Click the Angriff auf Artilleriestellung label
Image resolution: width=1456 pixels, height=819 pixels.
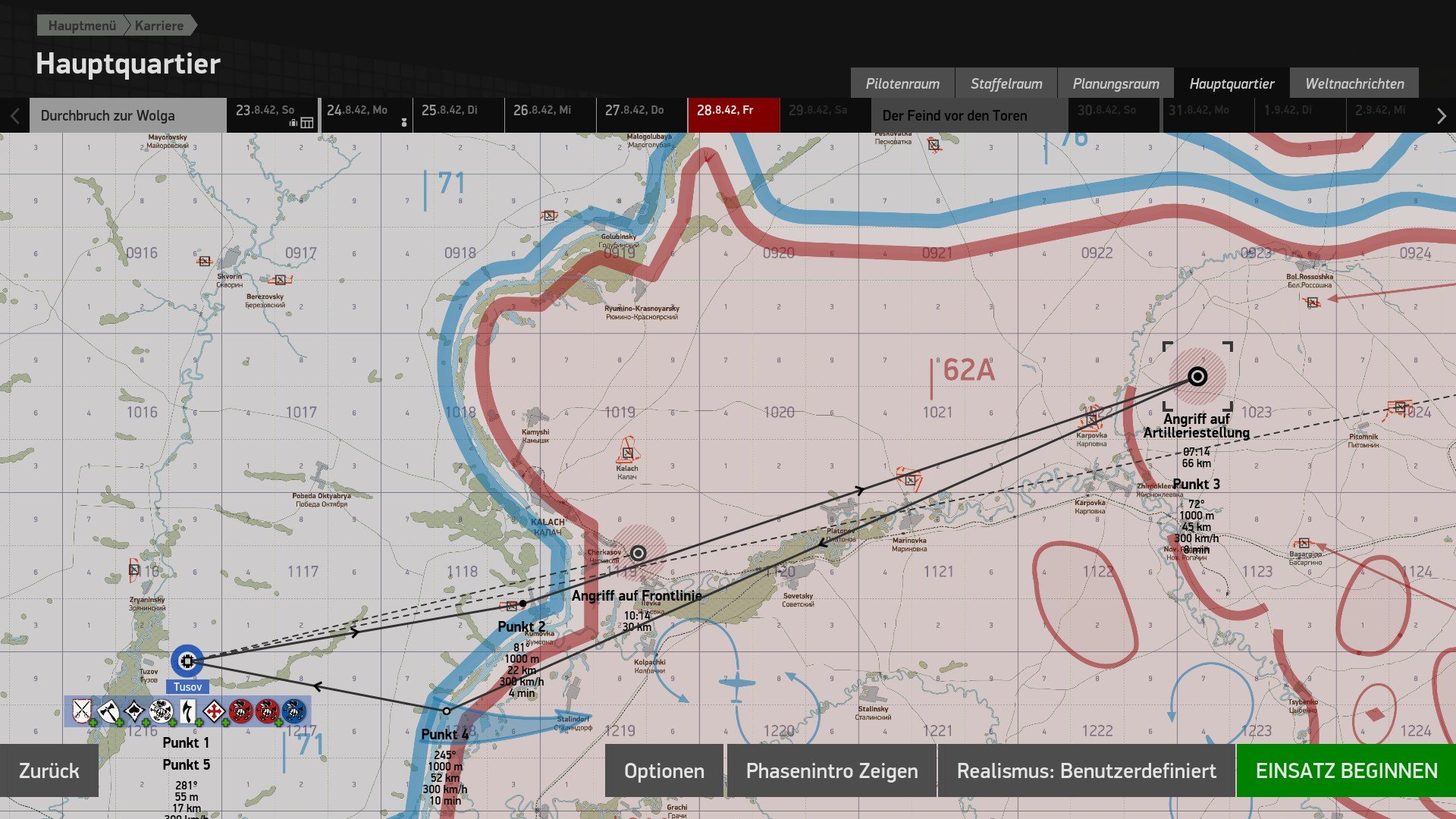[x=1197, y=425]
